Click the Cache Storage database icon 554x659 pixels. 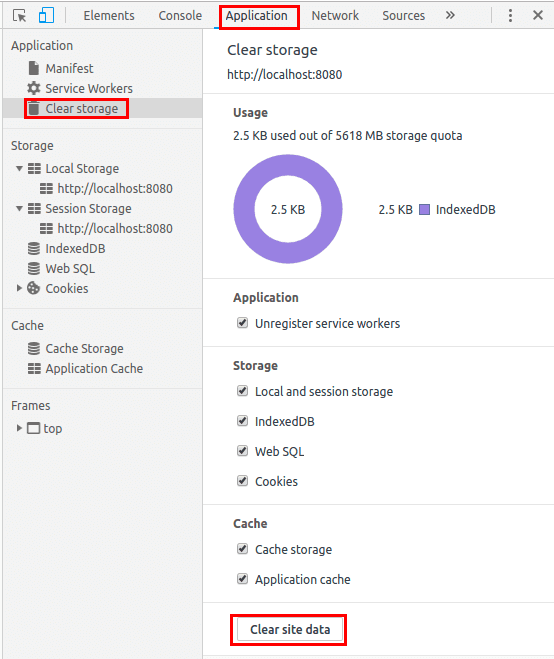(x=34, y=348)
